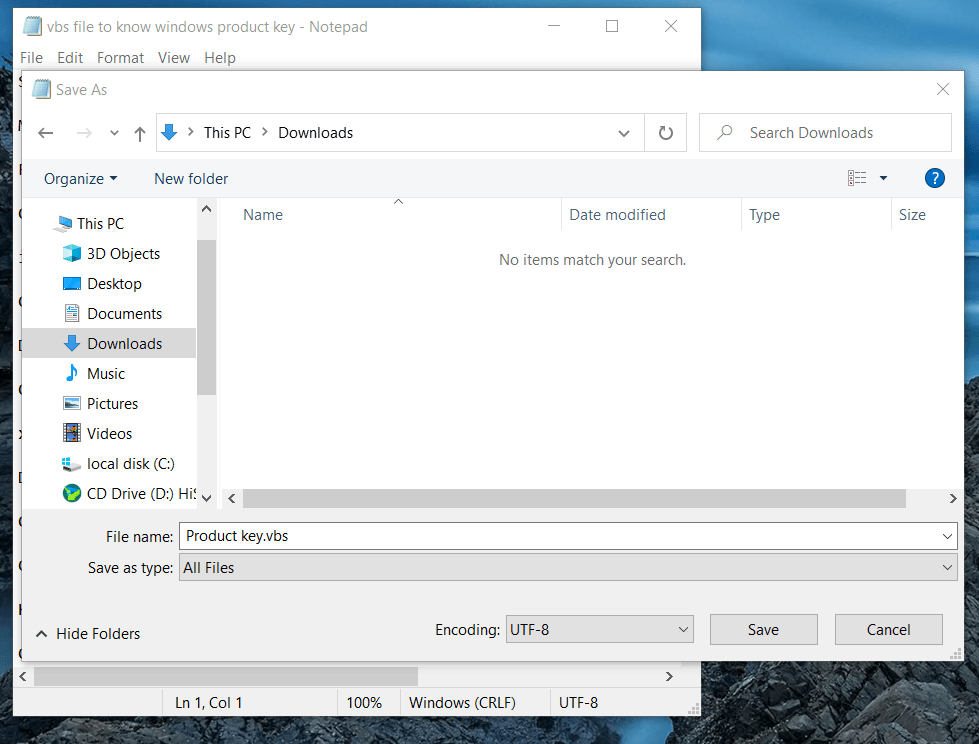Click the file list horizontal scrollbar thumb
Screen dimensions: 979x744
(x=574, y=498)
